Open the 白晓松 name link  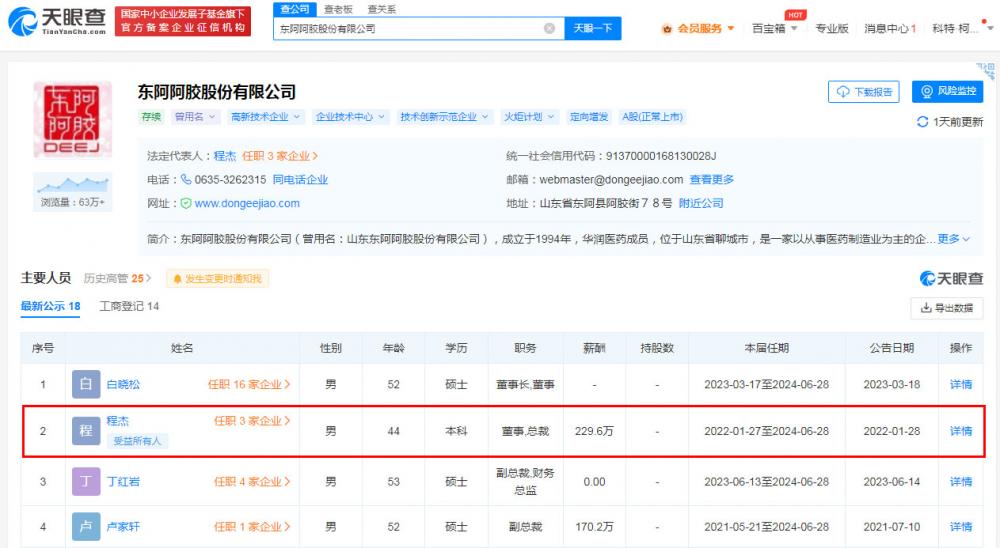(x=123, y=384)
